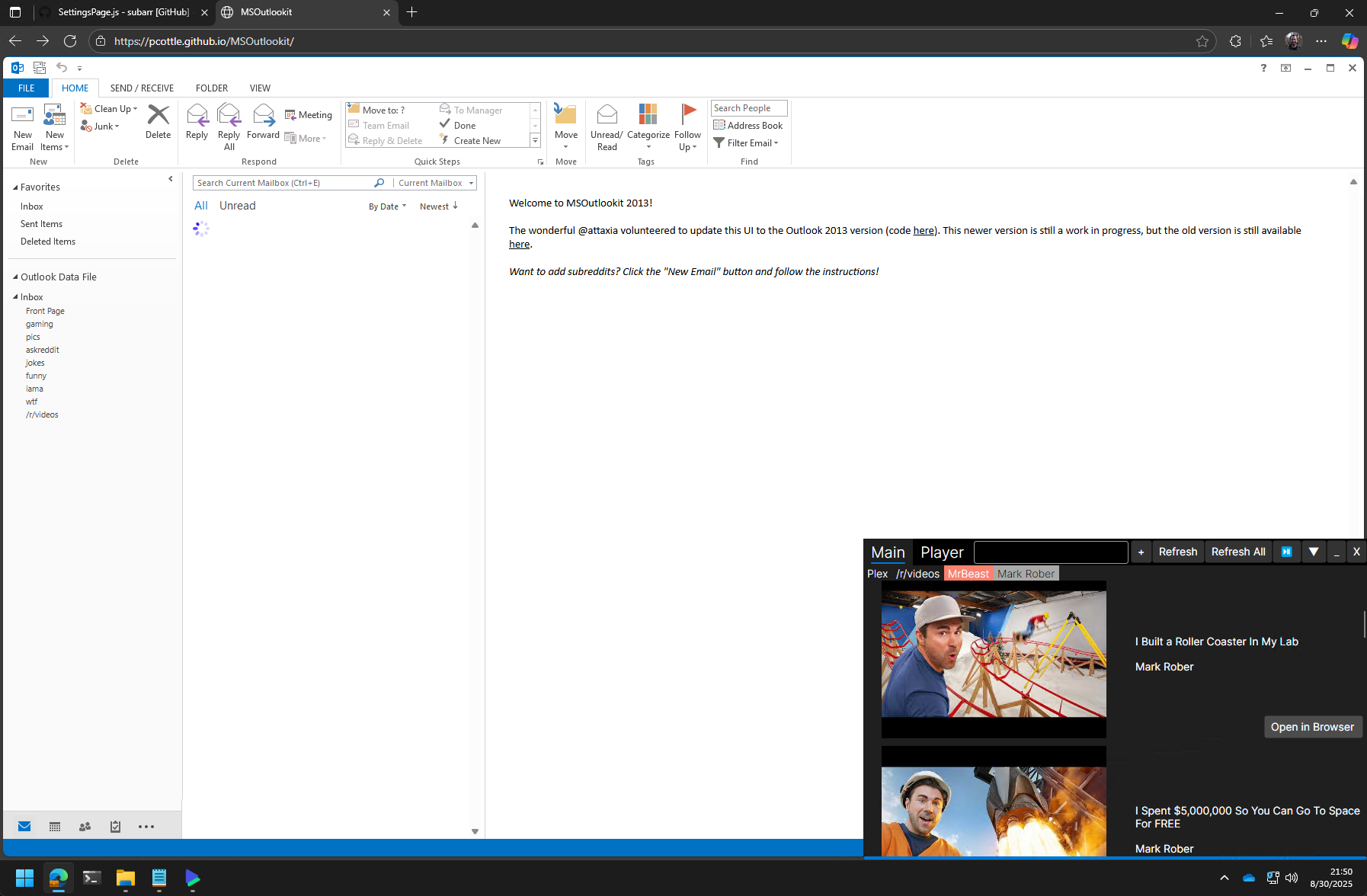
Task: Open more navigation options ellipsis
Action: pyautogui.click(x=146, y=827)
